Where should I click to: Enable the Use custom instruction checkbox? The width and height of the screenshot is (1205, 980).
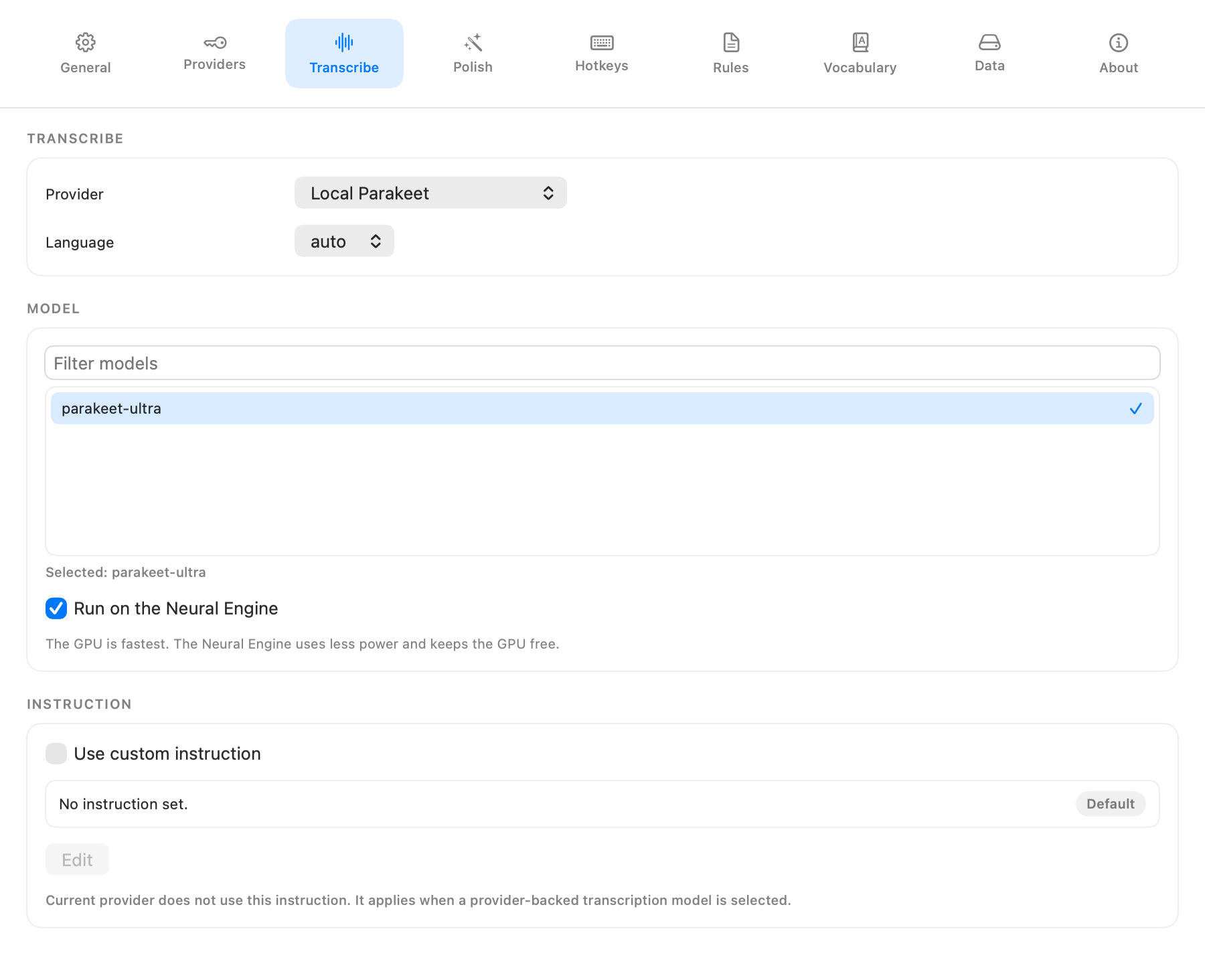(56, 754)
